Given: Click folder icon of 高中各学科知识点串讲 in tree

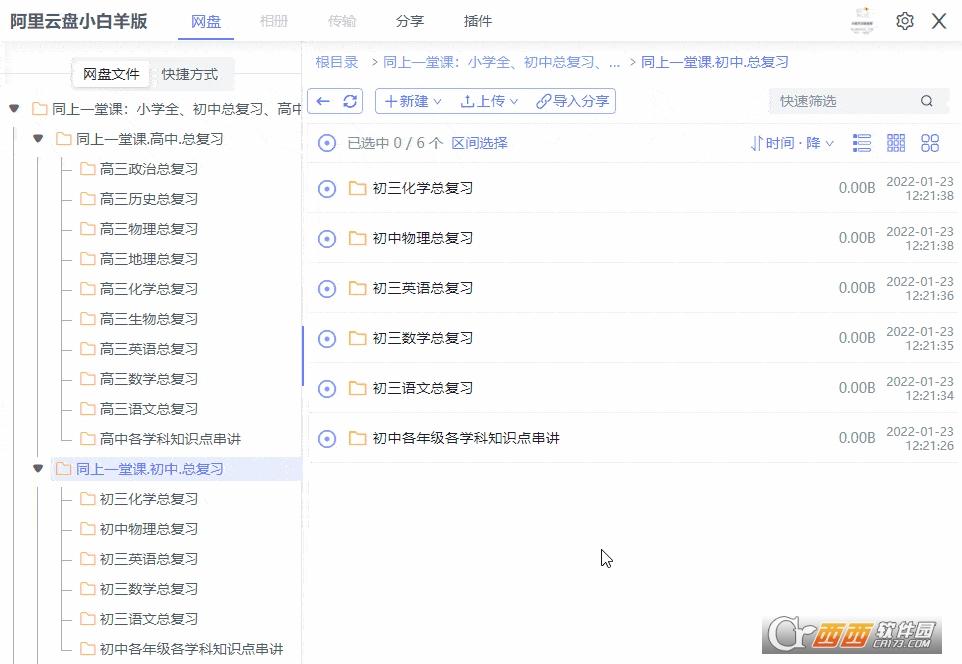Looking at the screenshot, I should (88, 439).
